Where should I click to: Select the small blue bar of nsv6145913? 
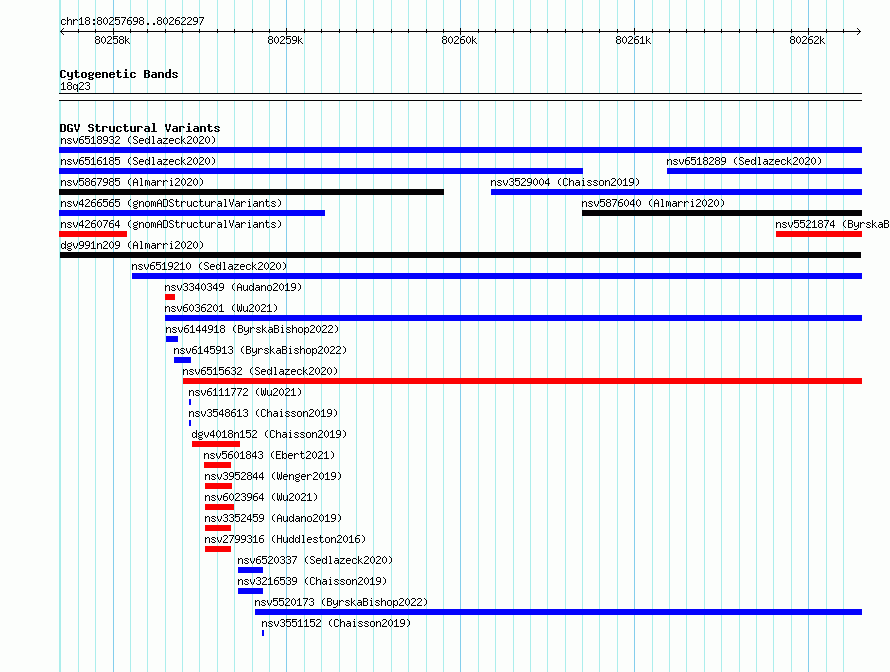pos(182,360)
